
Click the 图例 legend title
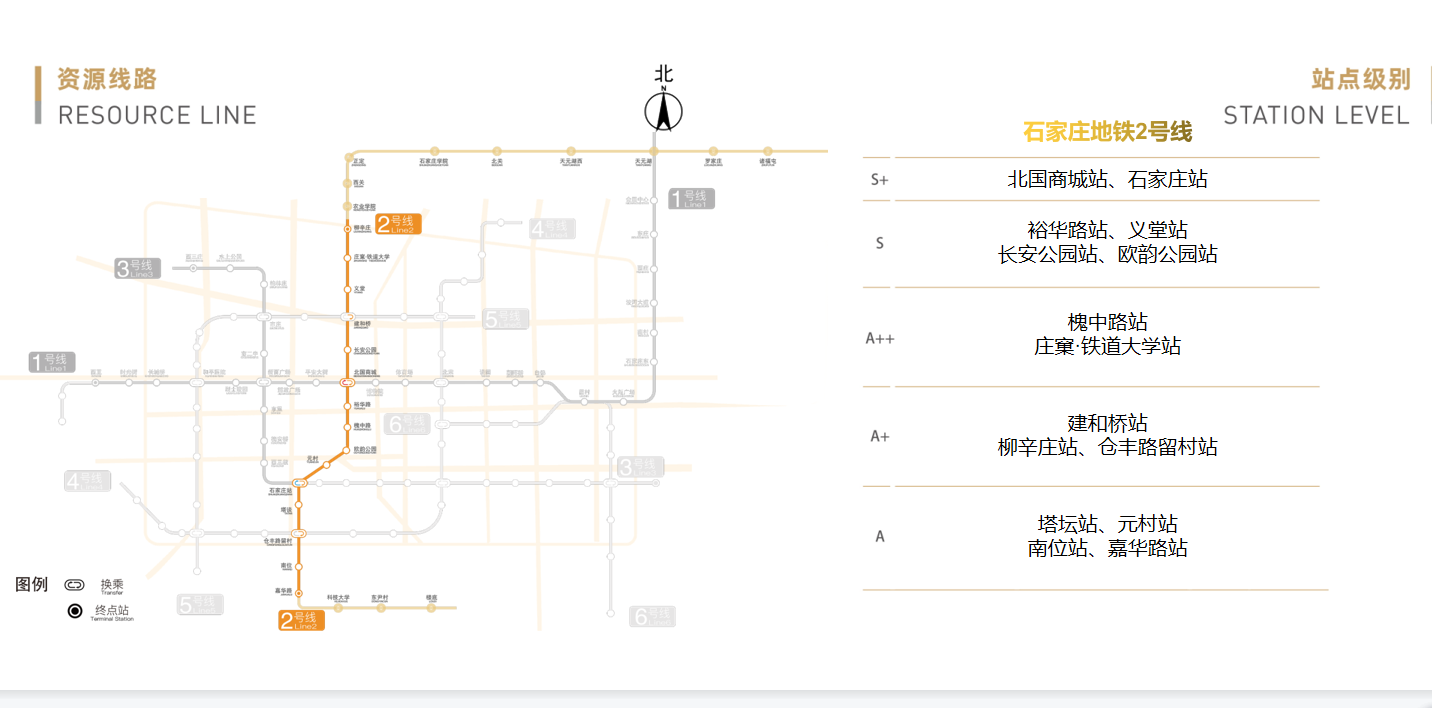31,584
